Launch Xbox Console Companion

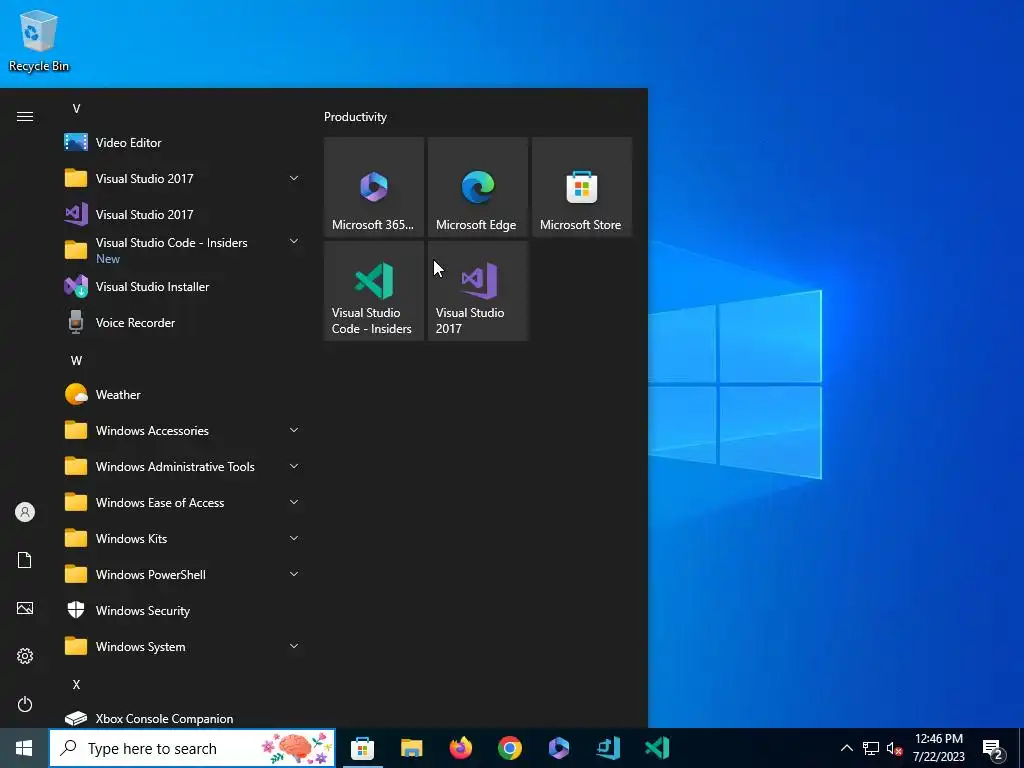183,718
